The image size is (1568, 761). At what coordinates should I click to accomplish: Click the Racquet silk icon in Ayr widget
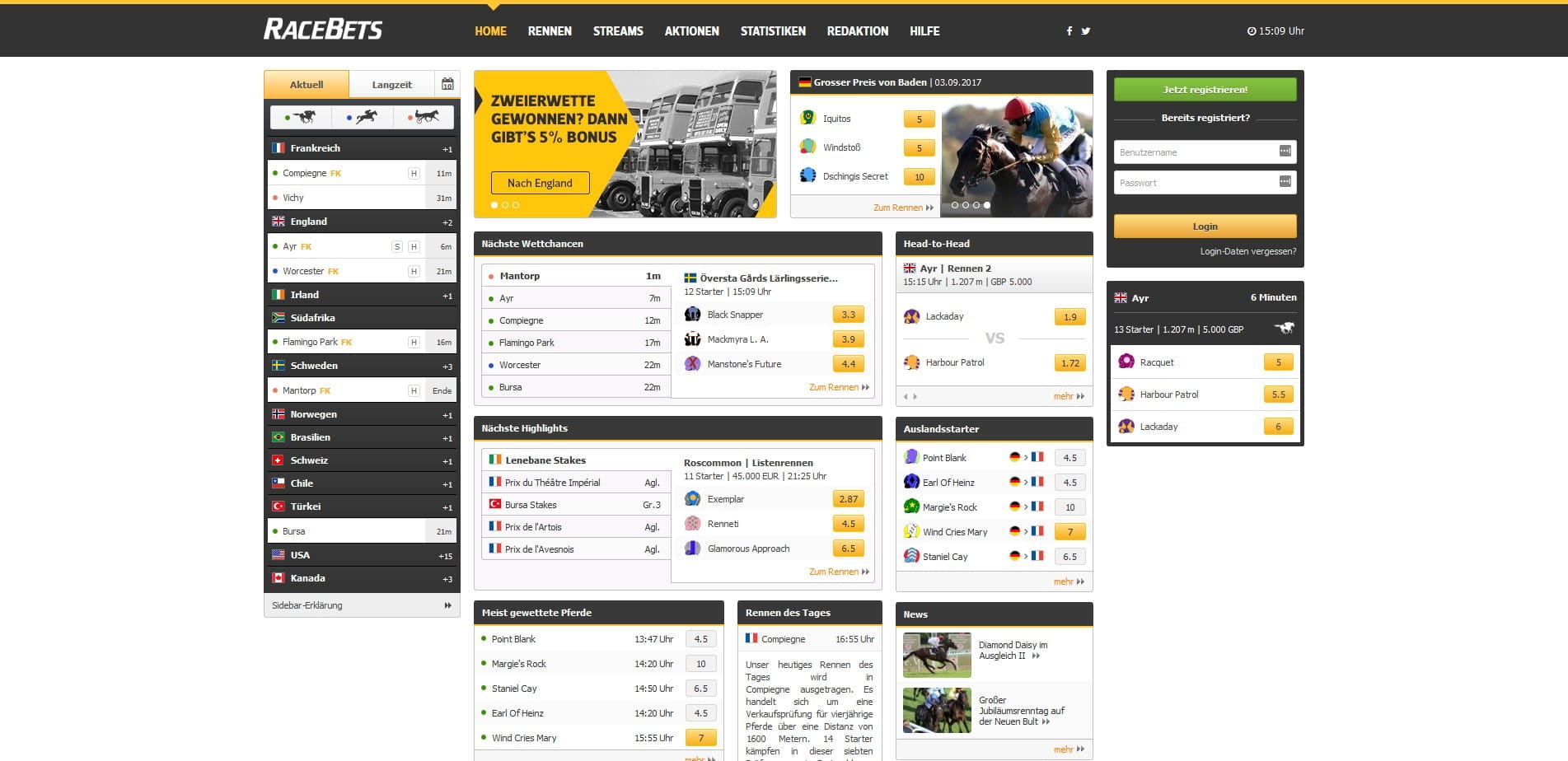[1126, 362]
